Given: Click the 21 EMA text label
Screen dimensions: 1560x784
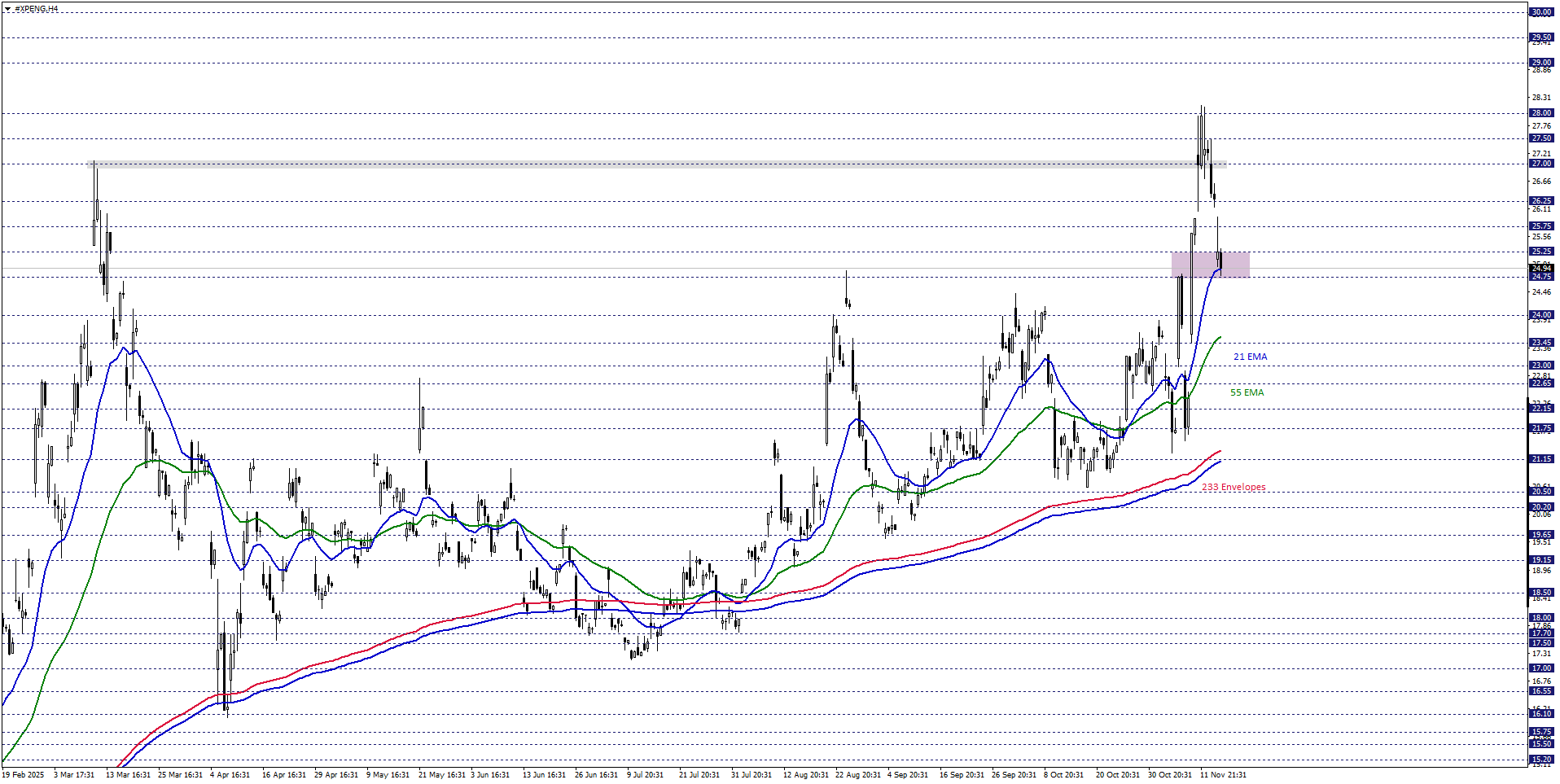Looking at the screenshot, I should point(1250,357).
